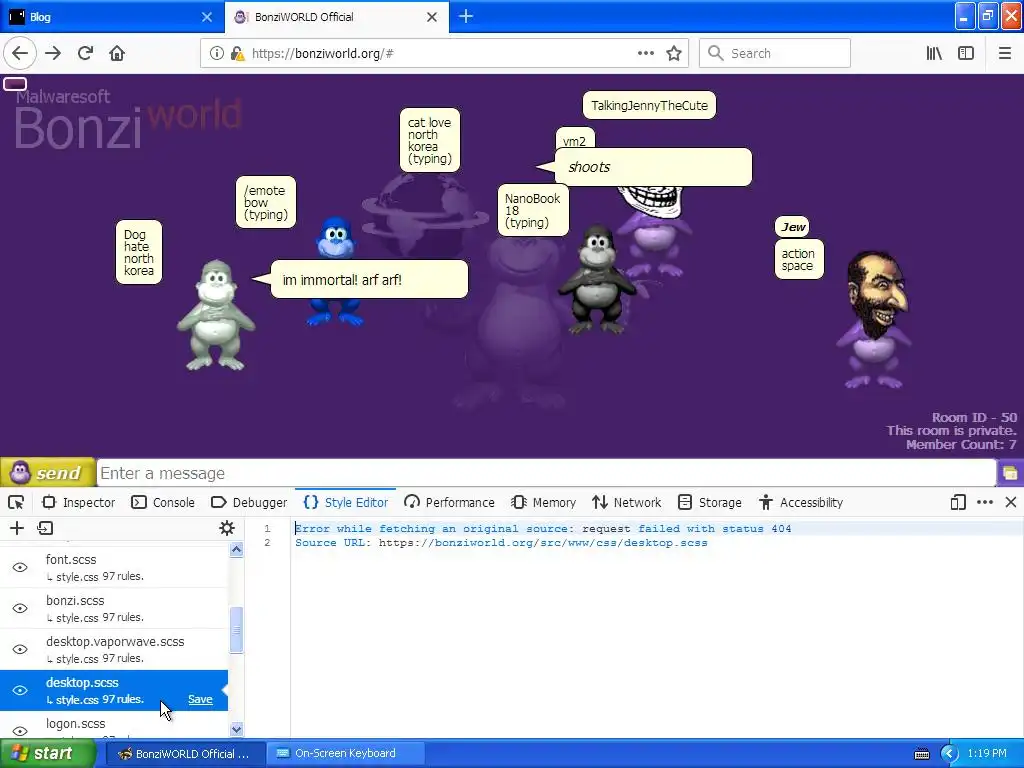Viewport: 1024px width, 768px height.
Task: Create a new style sheet with plus icon
Action: click(16, 528)
